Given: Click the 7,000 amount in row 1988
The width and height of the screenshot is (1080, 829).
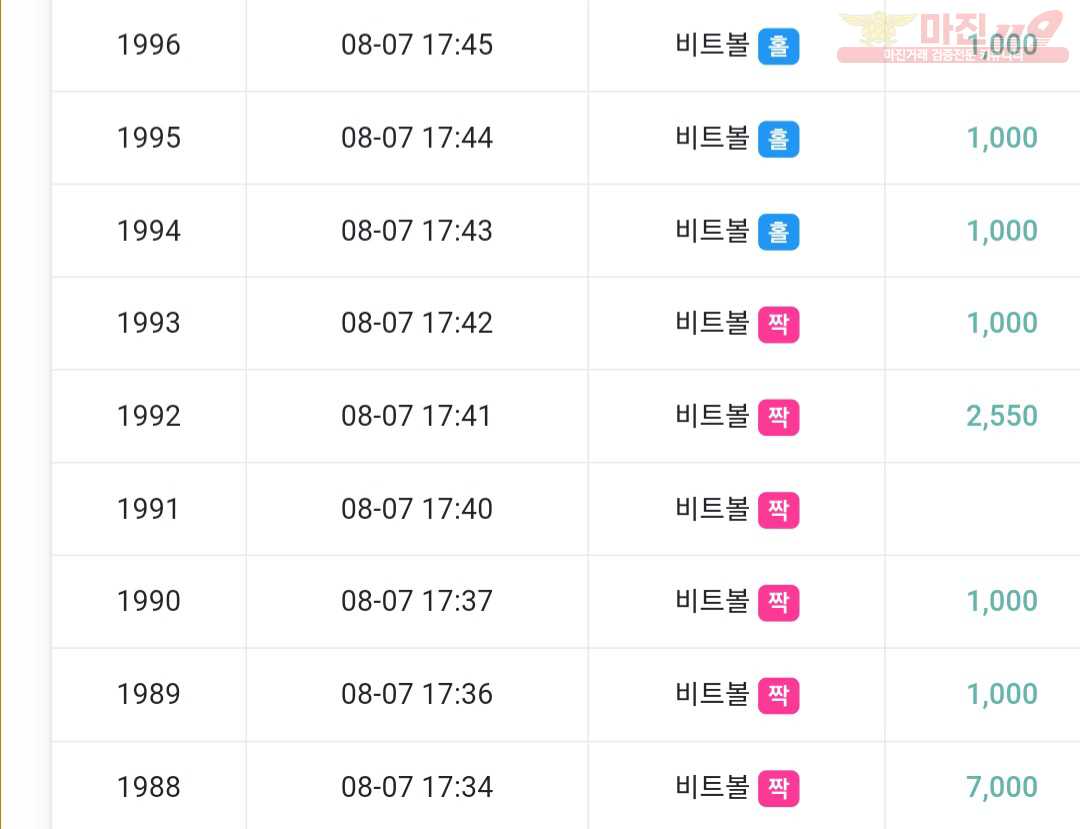Looking at the screenshot, I should [1001, 787].
